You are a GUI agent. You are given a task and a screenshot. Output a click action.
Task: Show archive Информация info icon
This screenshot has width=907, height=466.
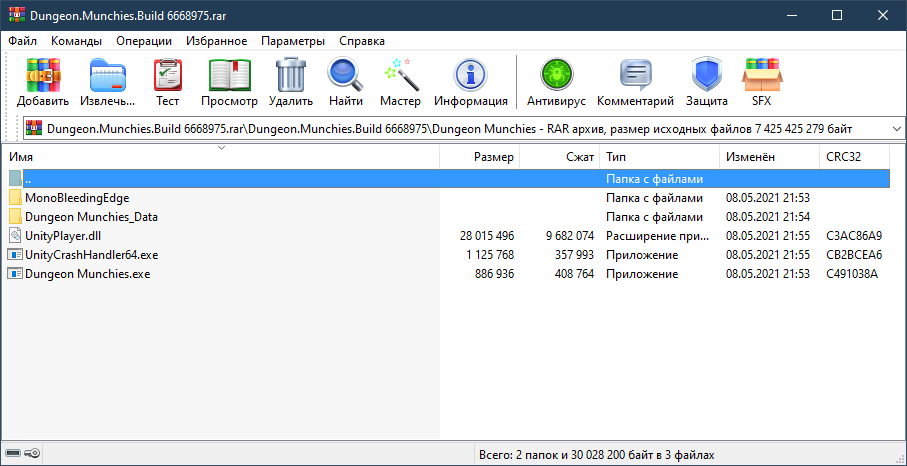click(x=471, y=75)
